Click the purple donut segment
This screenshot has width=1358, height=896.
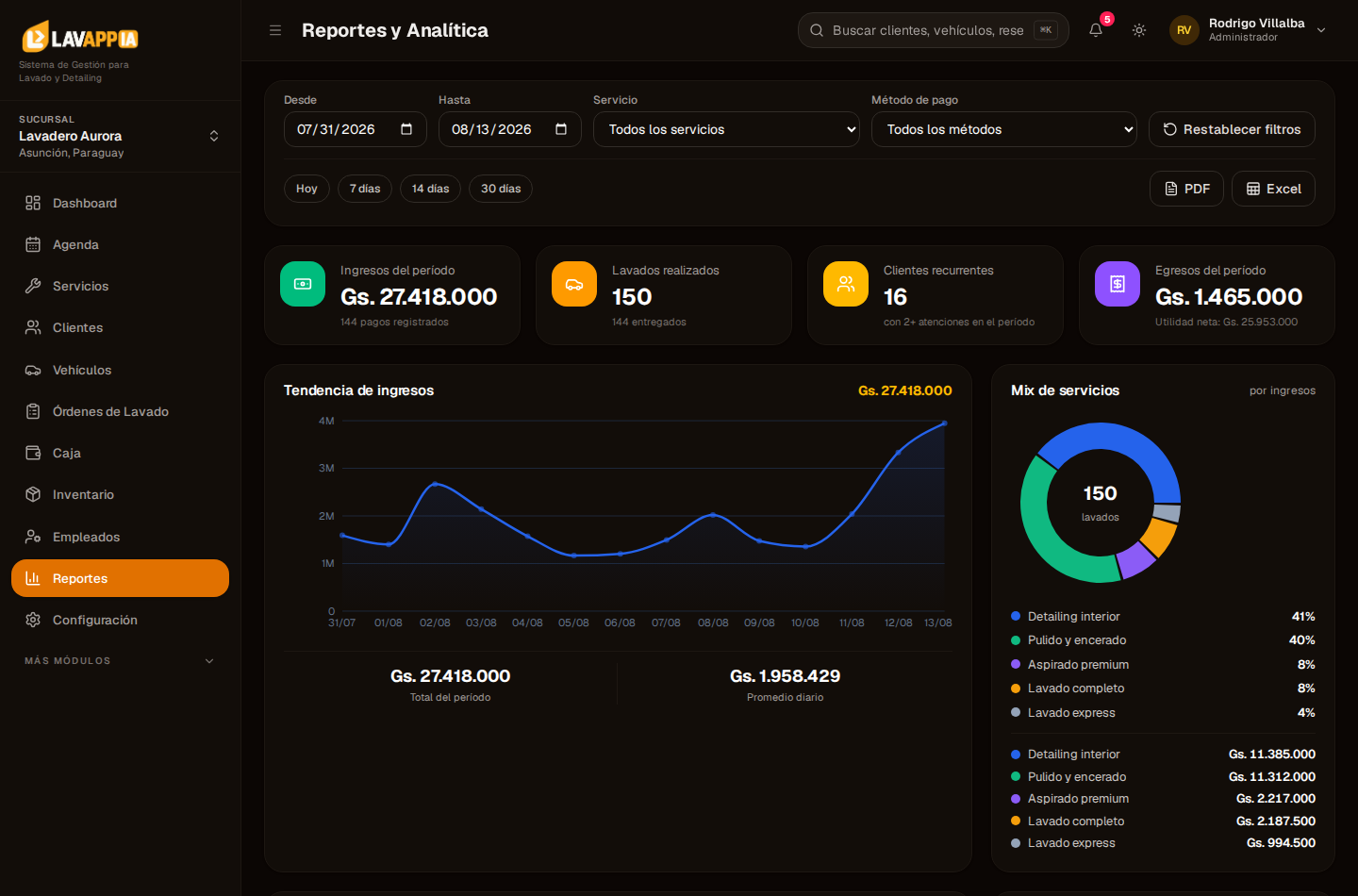tap(1135, 562)
